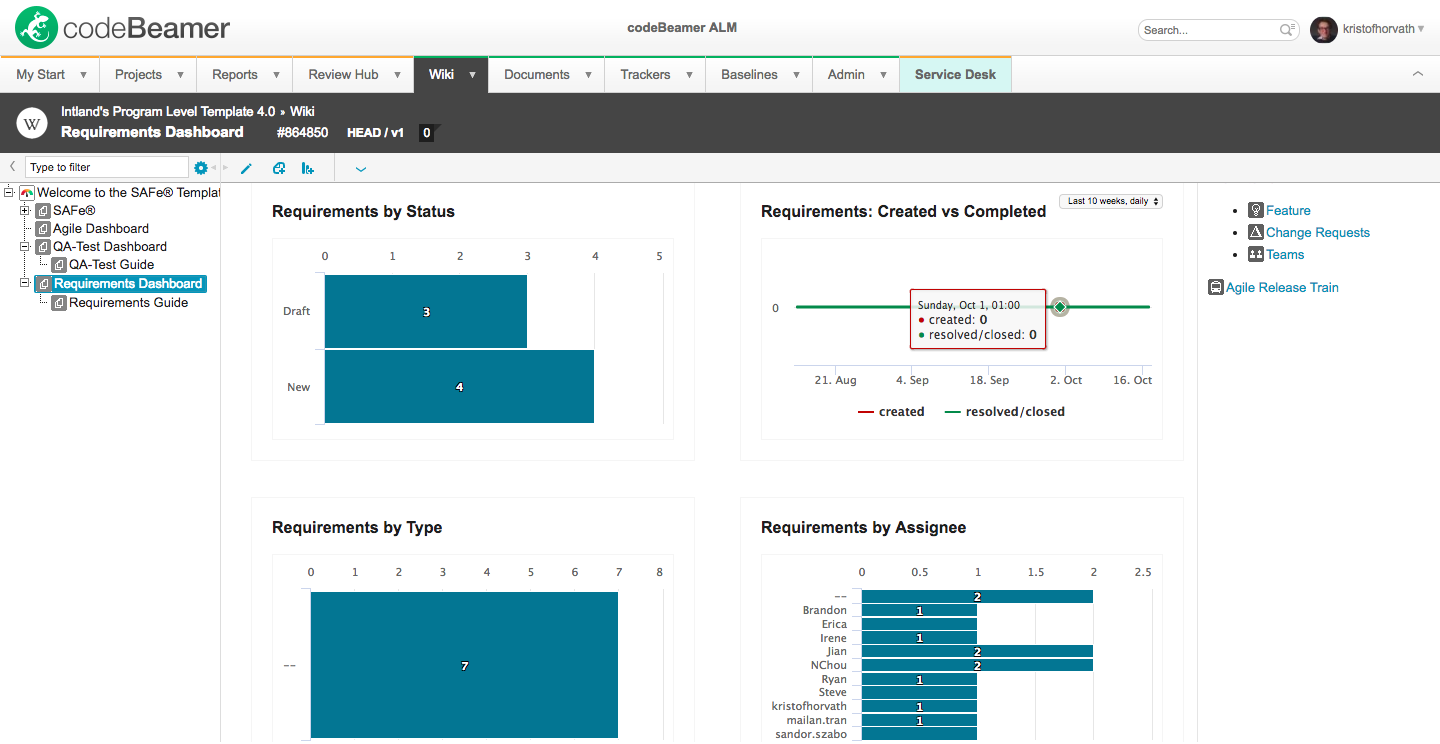Open the tree settings gear
1440x744 pixels.
(200, 168)
